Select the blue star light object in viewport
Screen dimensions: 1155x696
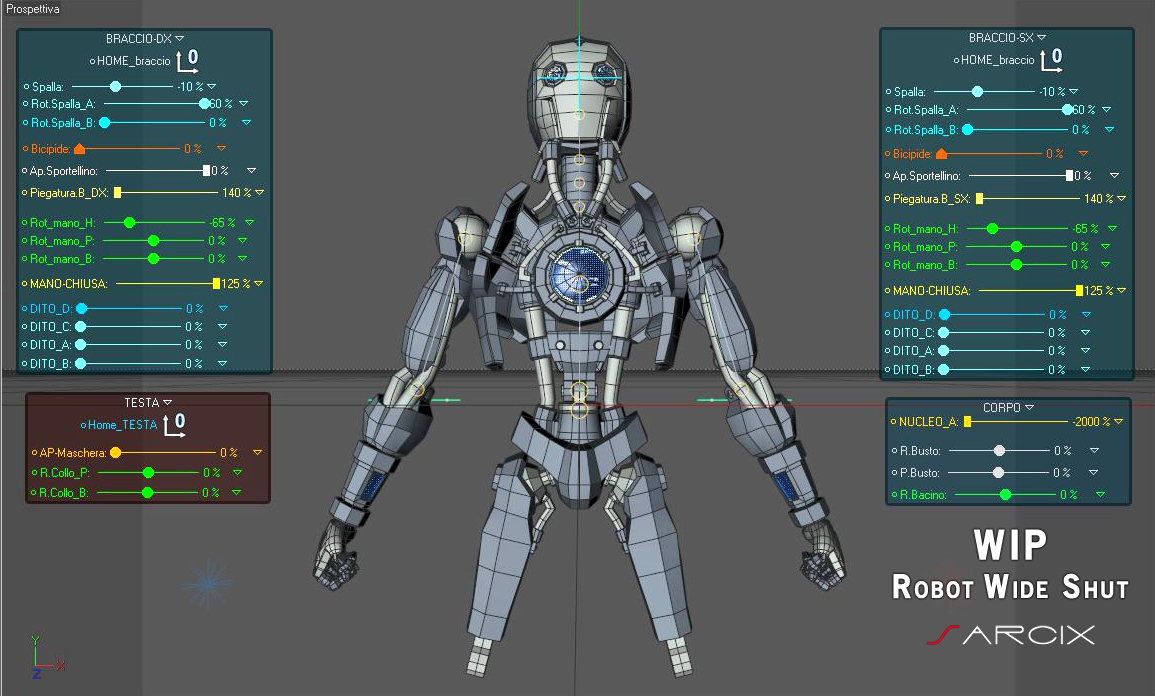[x=208, y=584]
